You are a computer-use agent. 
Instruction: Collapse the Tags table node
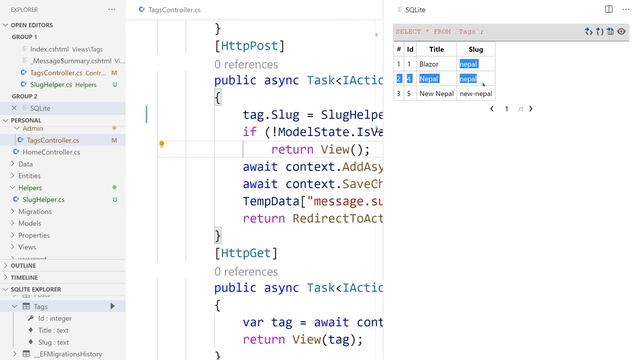[15, 306]
